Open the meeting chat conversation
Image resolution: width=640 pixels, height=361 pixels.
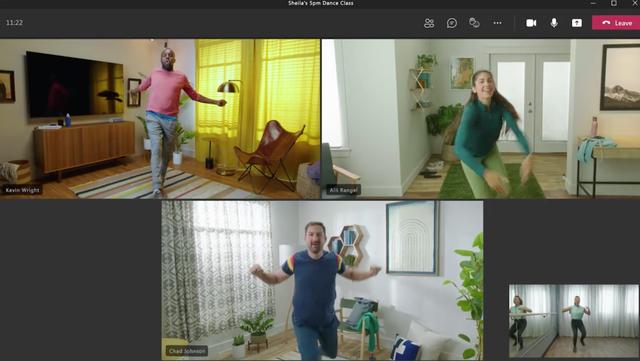click(451, 23)
